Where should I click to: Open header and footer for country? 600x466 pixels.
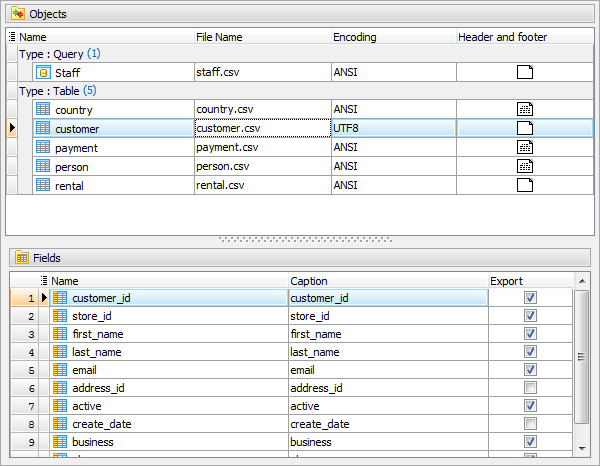click(525, 109)
